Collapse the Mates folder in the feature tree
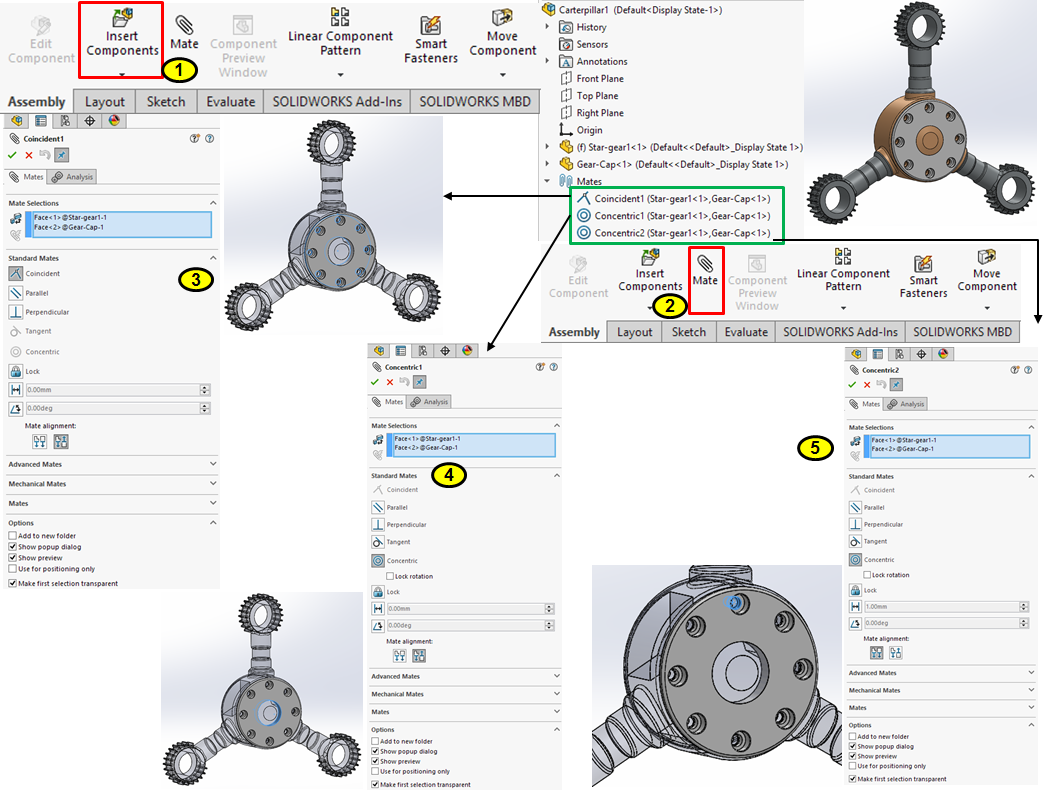 tap(547, 181)
